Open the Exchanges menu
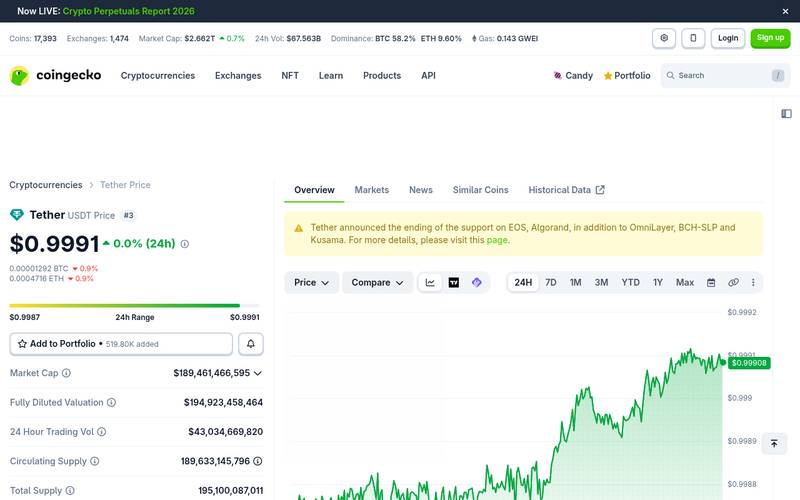Image resolution: width=800 pixels, height=500 pixels. [238, 76]
